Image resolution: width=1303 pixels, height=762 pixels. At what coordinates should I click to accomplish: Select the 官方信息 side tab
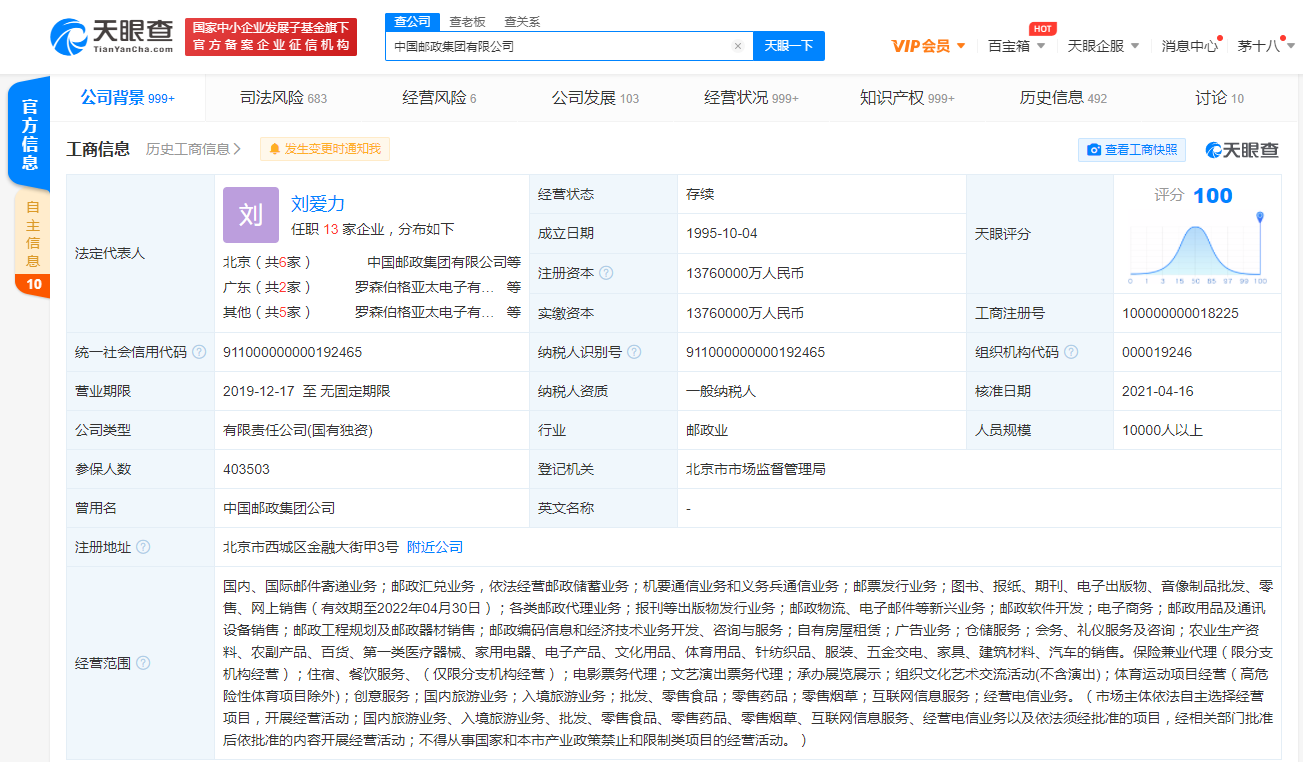[x=30, y=134]
